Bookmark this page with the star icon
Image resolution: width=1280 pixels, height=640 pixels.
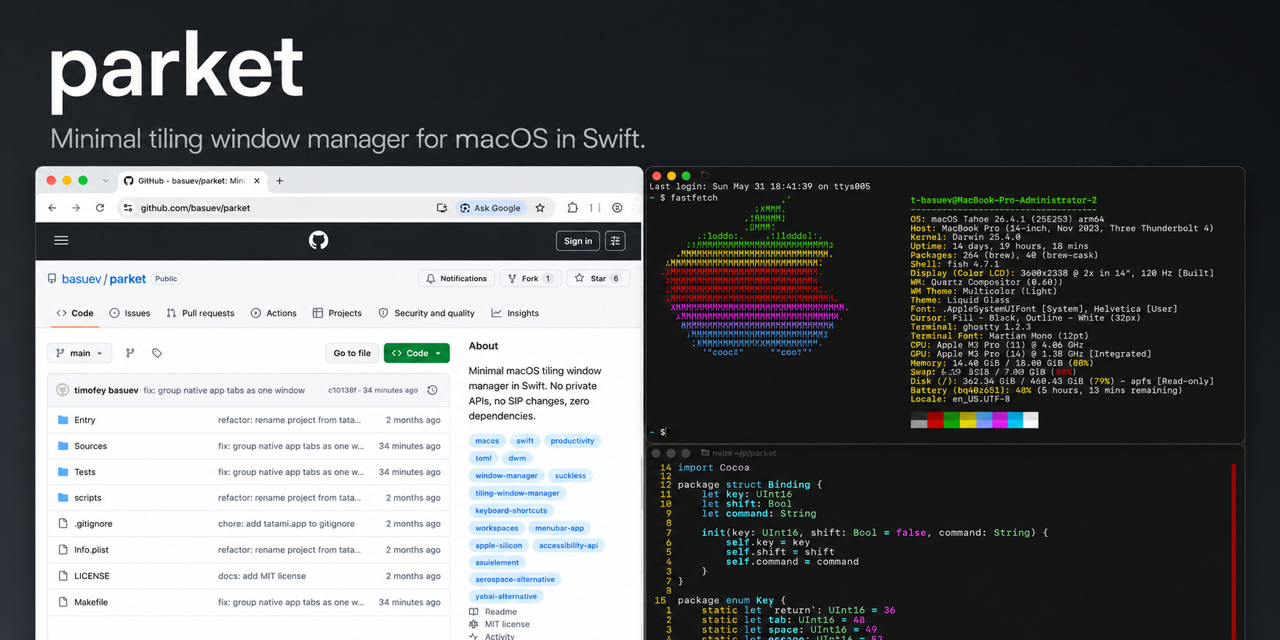point(540,208)
